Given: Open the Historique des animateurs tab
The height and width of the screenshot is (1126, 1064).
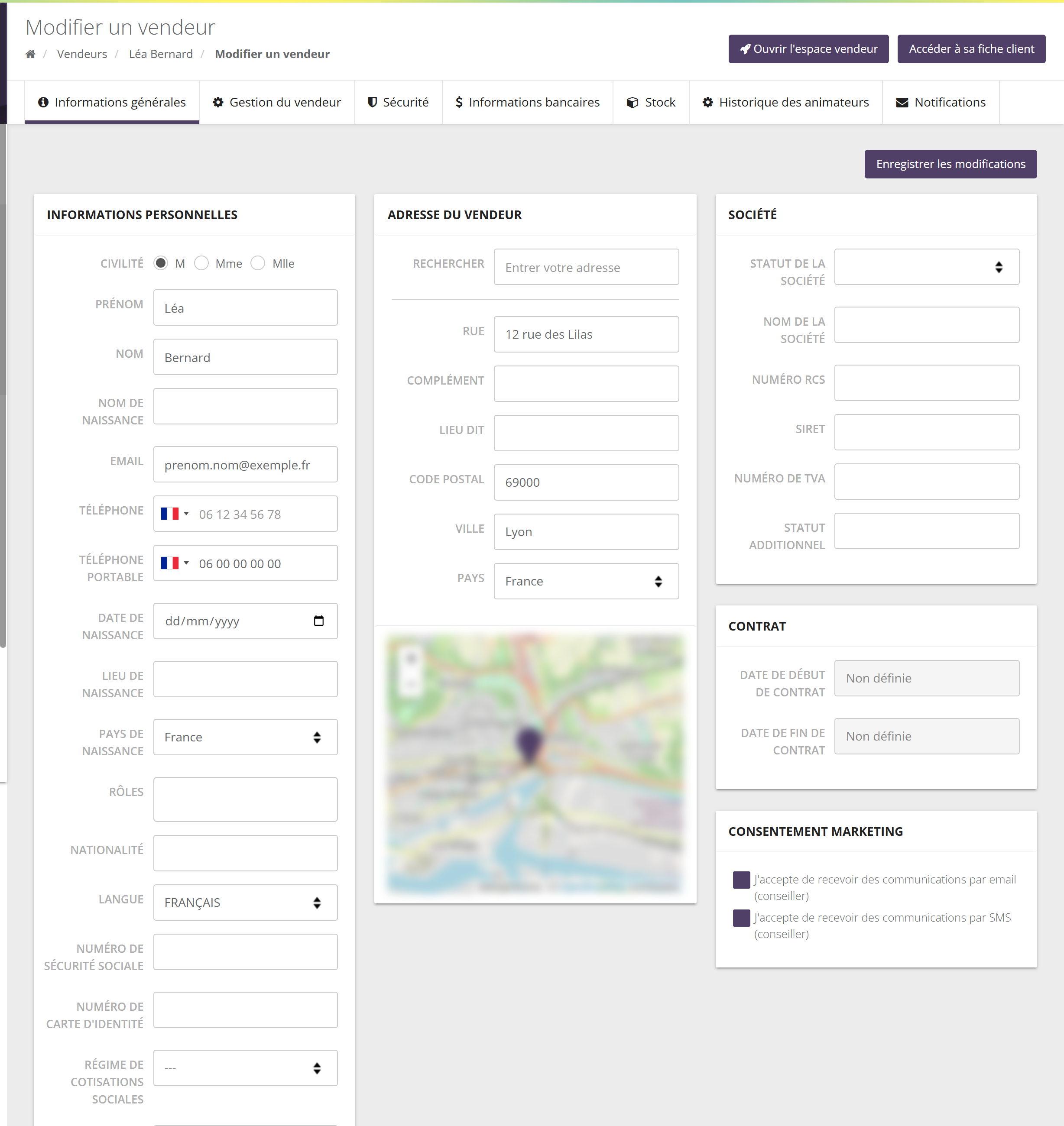Looking at the screenshot, I should coord(785,102).
